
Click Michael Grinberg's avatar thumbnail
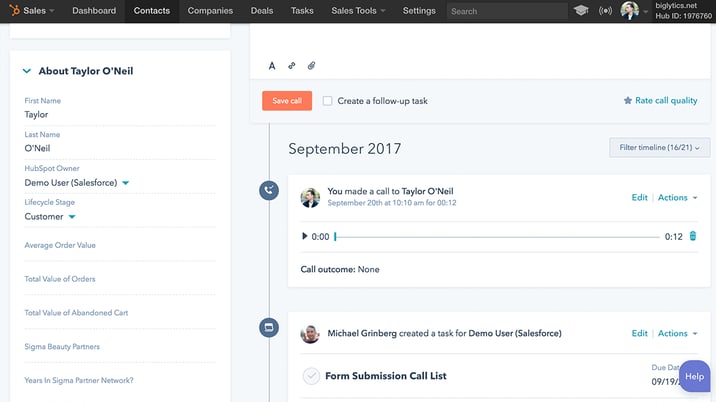point(310,334)
